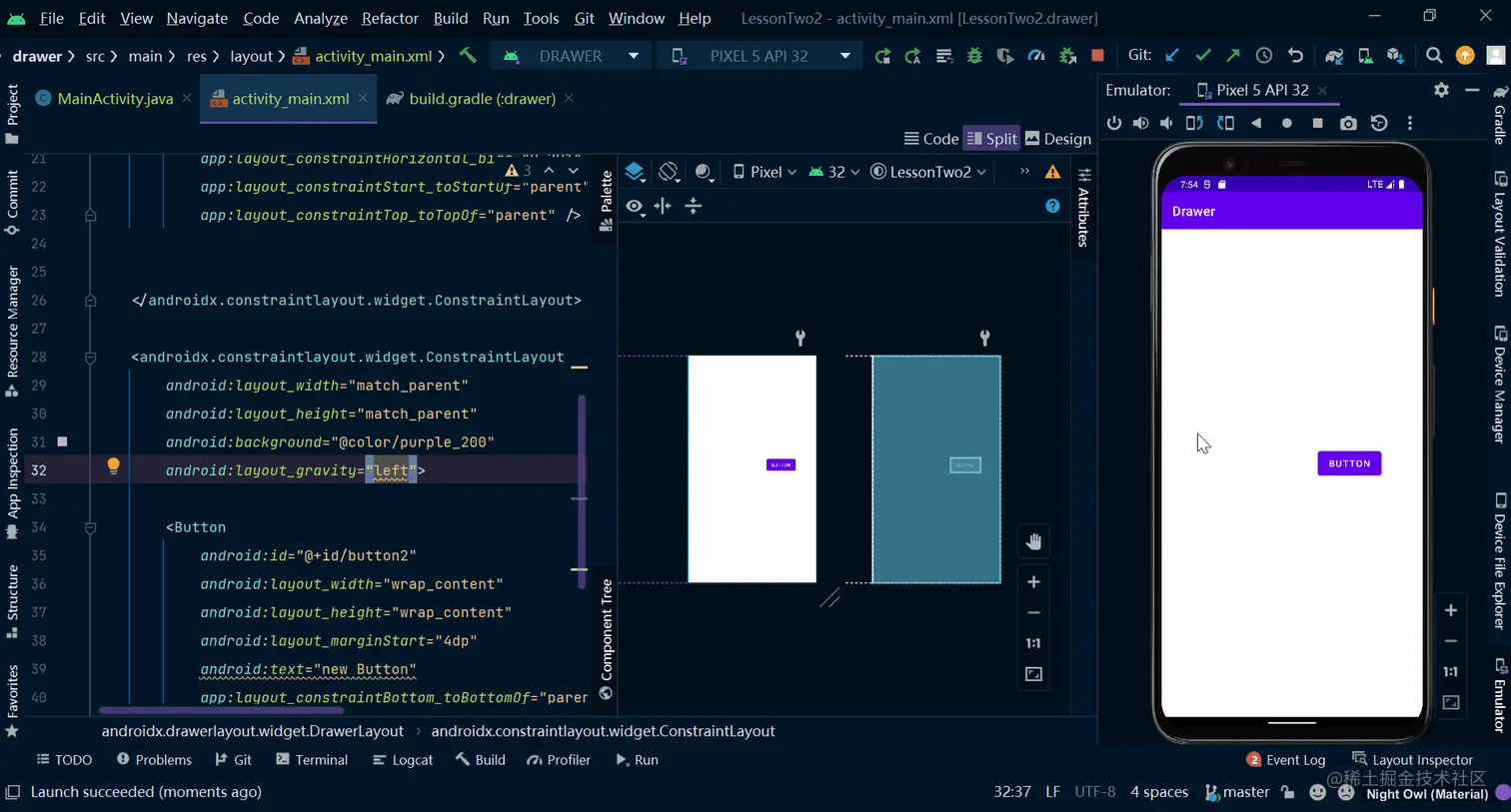Open the DRAWER run configuration dropdown
1511x812 pixels.
(573, 56)
